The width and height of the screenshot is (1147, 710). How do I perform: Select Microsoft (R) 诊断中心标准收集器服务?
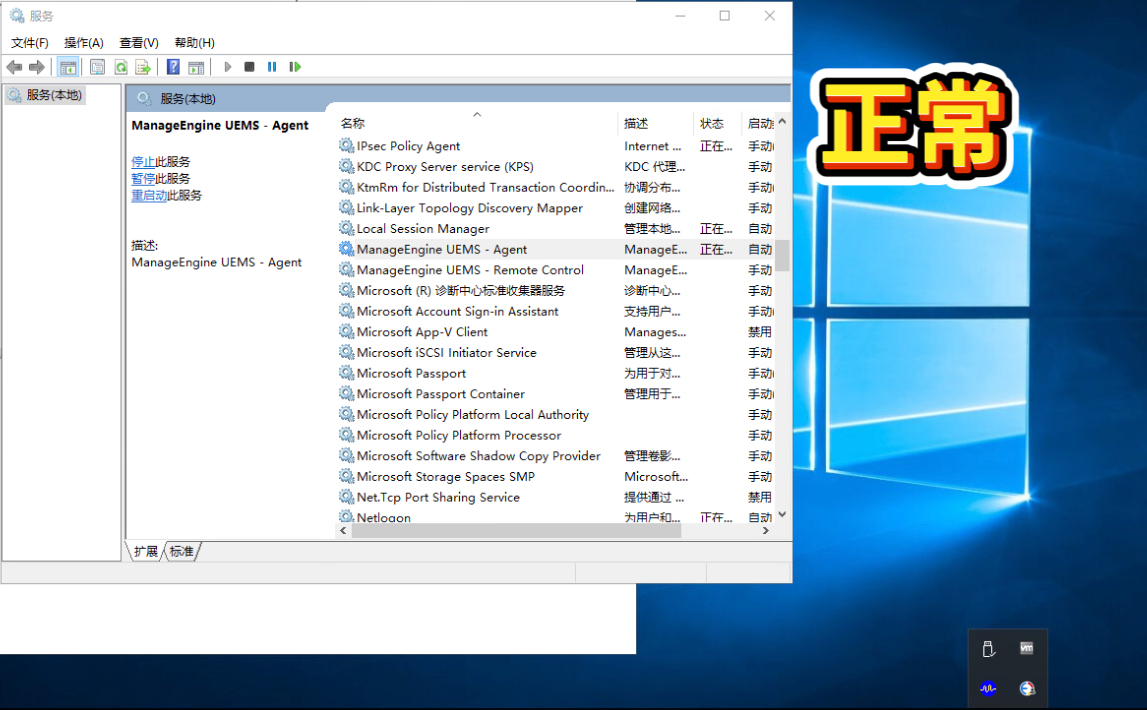click(461, 290)
